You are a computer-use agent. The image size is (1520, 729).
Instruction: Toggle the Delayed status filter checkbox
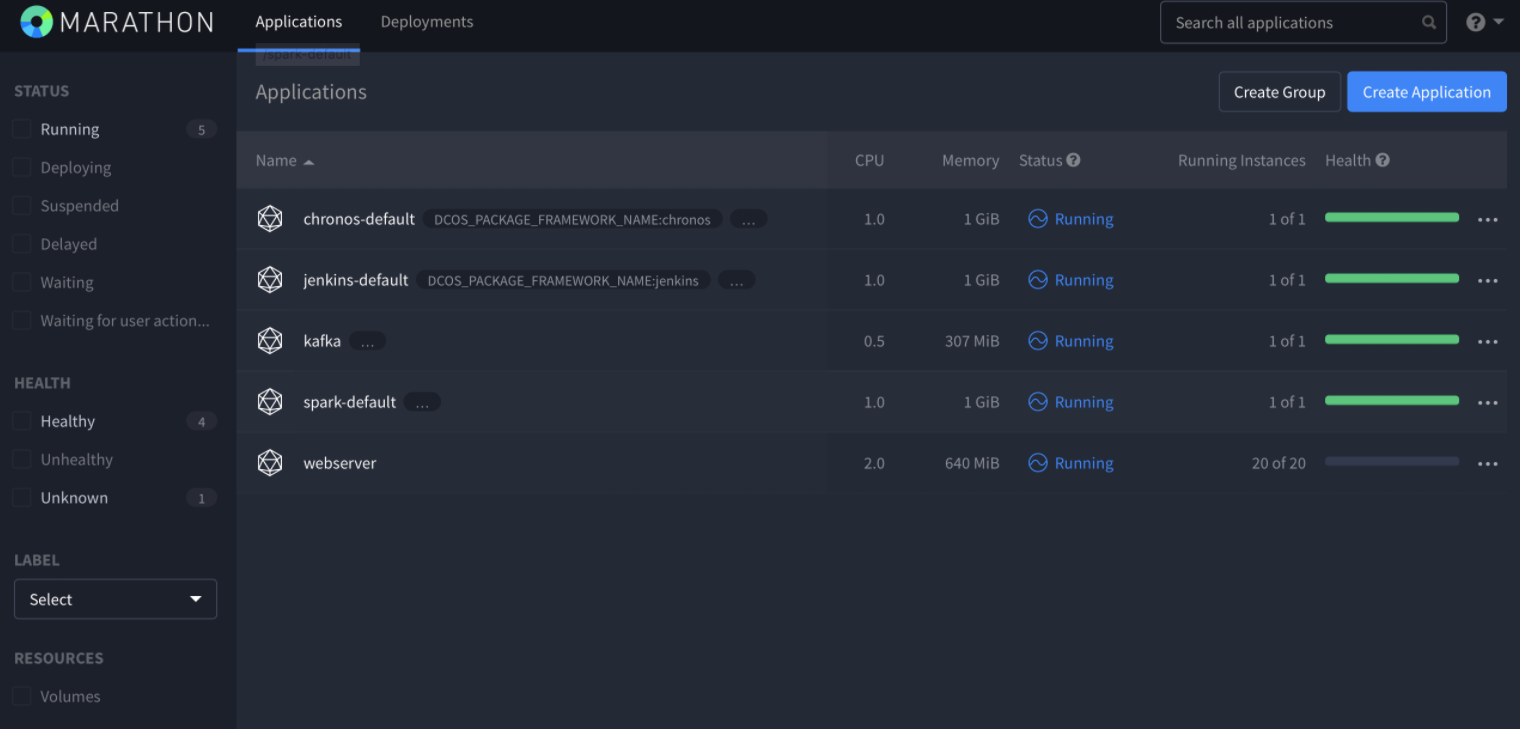pyautogui.click(x=21, y=244)
